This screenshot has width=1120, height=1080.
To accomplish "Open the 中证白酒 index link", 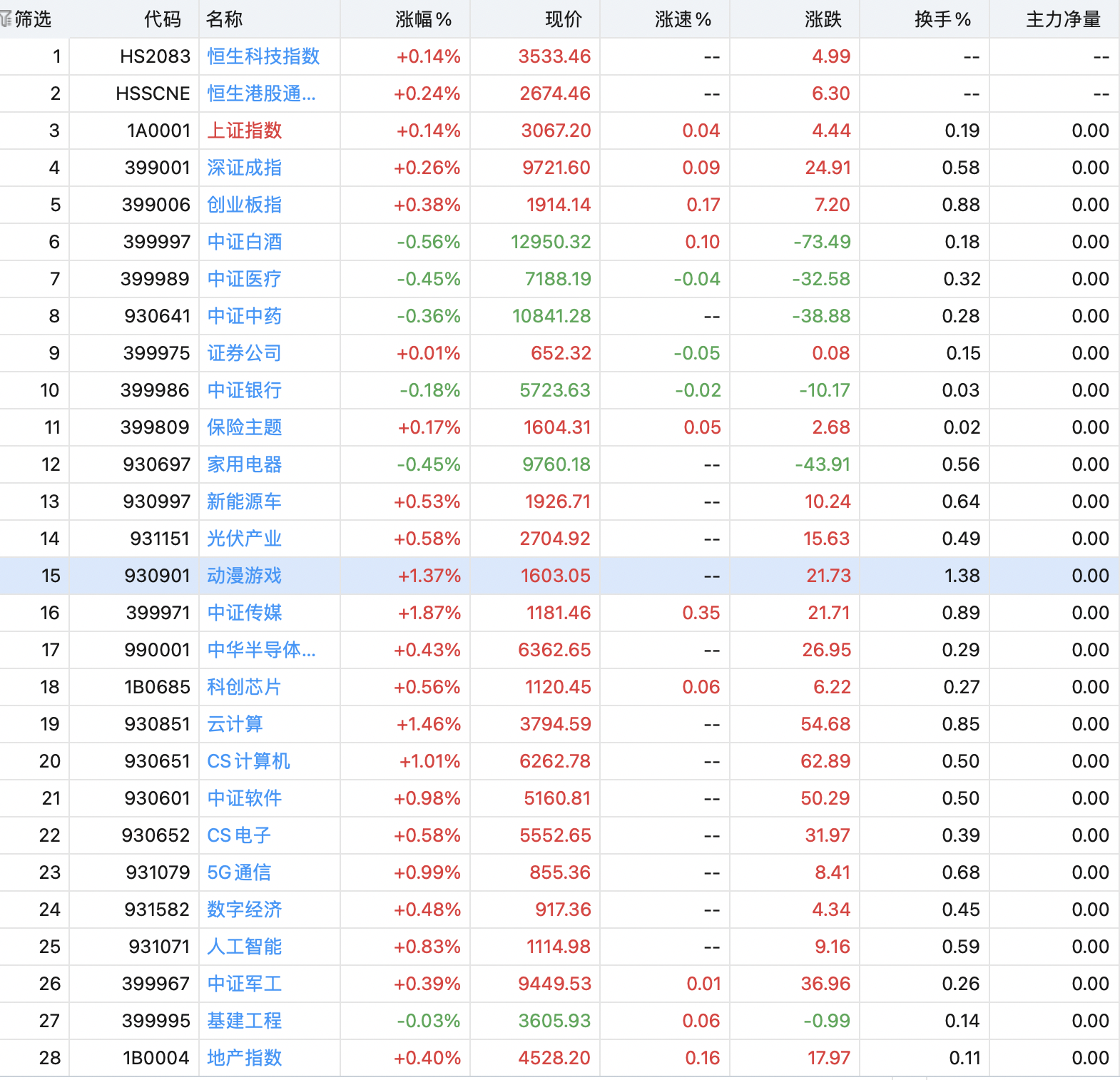I will click(245, 242).
